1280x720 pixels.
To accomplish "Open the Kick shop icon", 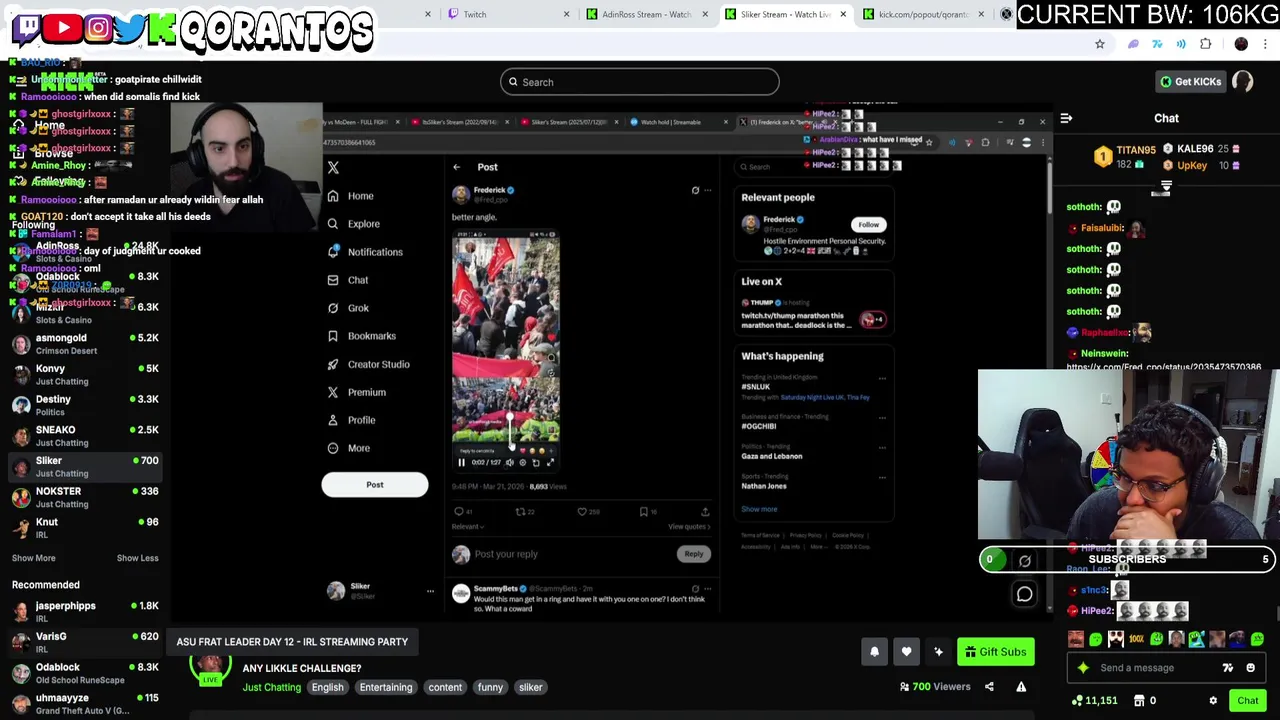I will pos(1139,701).
